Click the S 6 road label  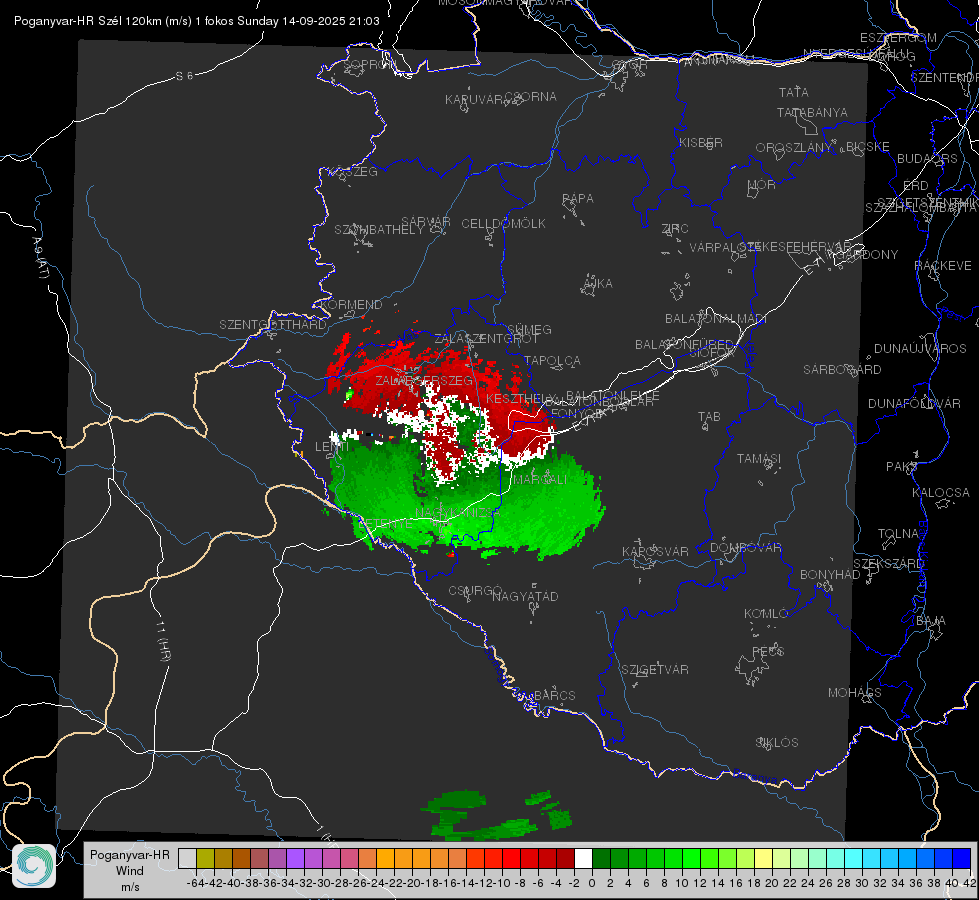point(184,76)
